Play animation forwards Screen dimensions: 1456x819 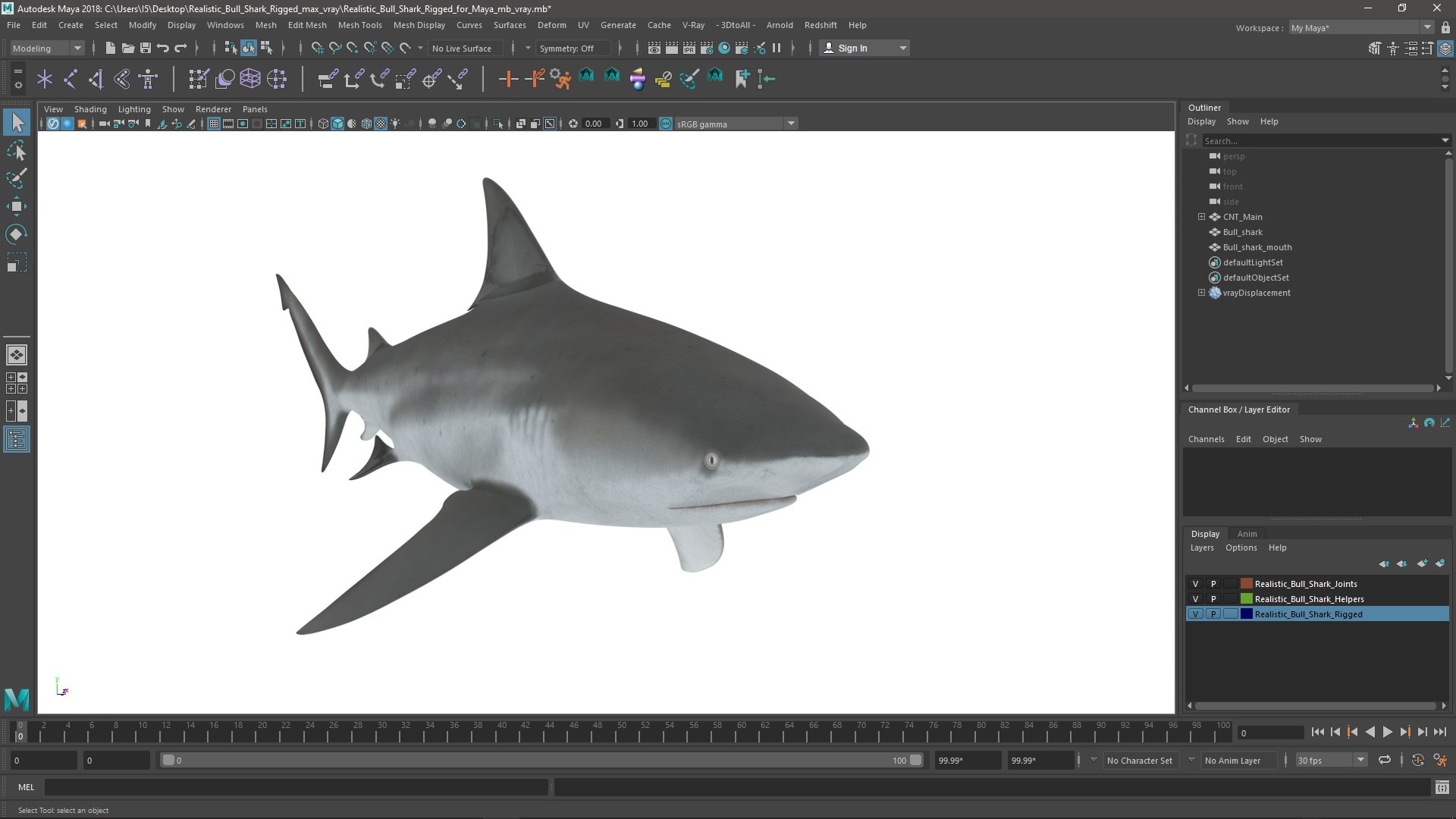(x=1387, y=733)
